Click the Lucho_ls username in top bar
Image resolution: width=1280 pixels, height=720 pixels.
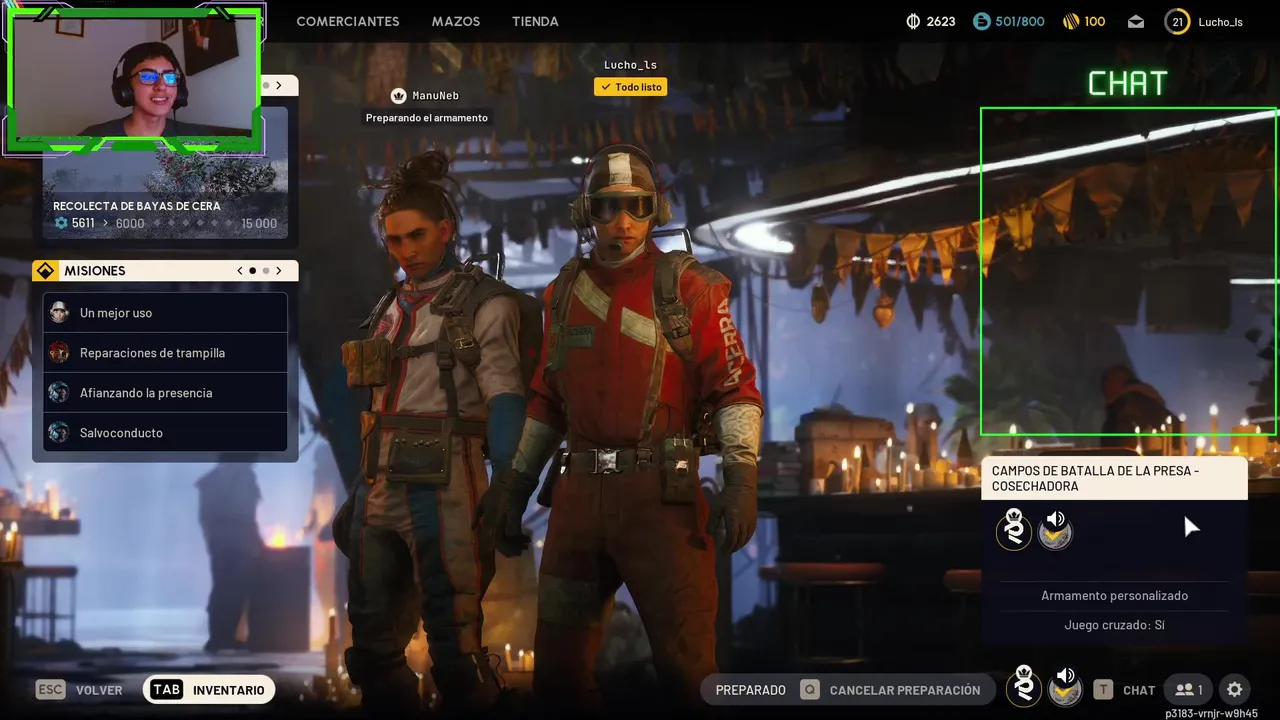(1221, 21)
